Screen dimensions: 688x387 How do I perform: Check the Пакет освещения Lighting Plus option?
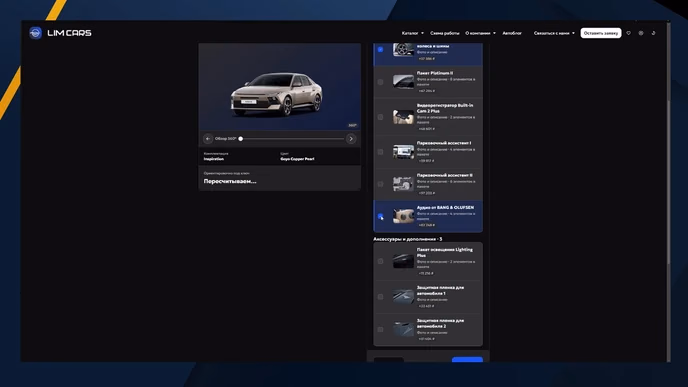[380, 261]
